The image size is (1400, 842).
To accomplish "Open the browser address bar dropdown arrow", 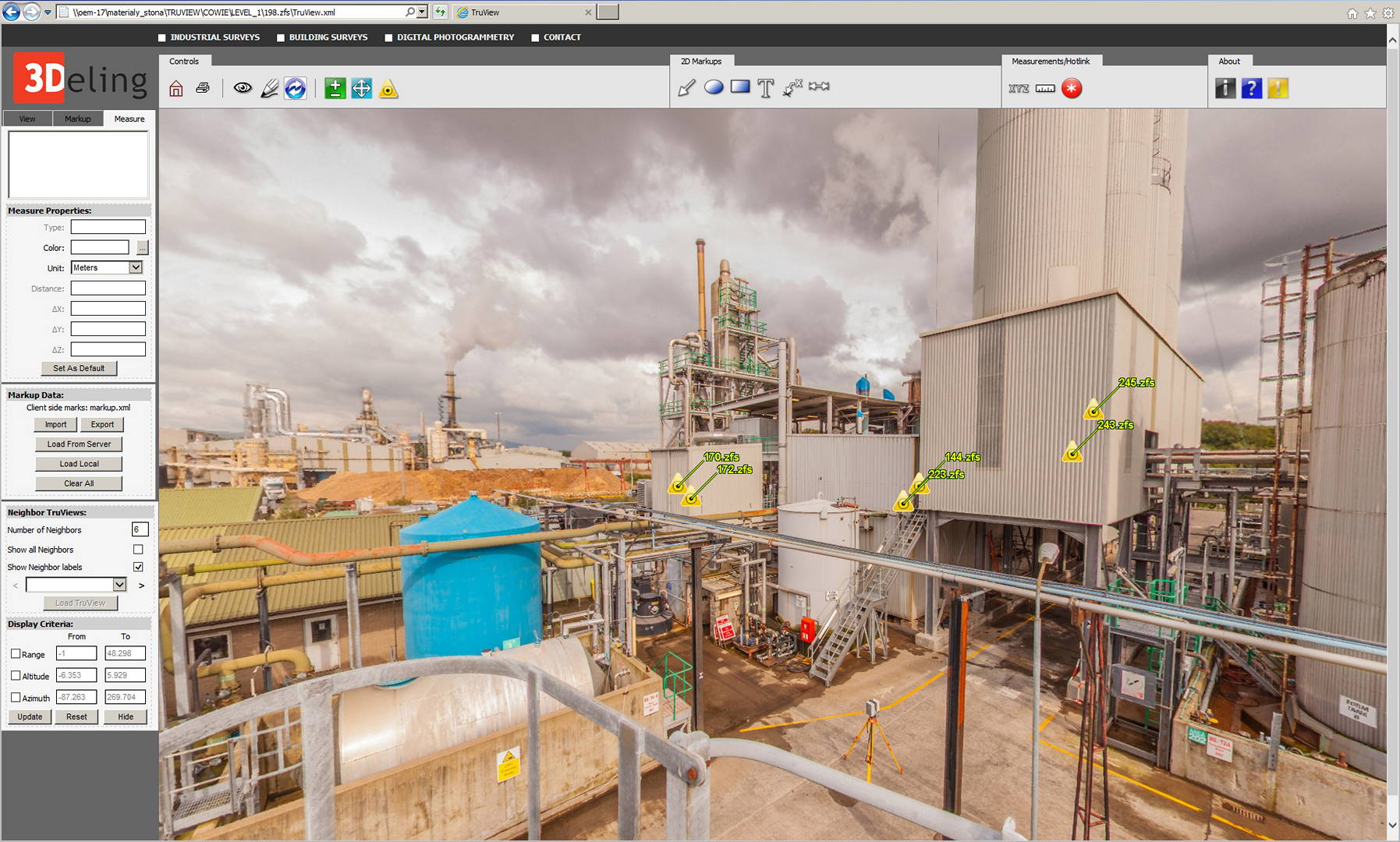I will pos(422,12).
